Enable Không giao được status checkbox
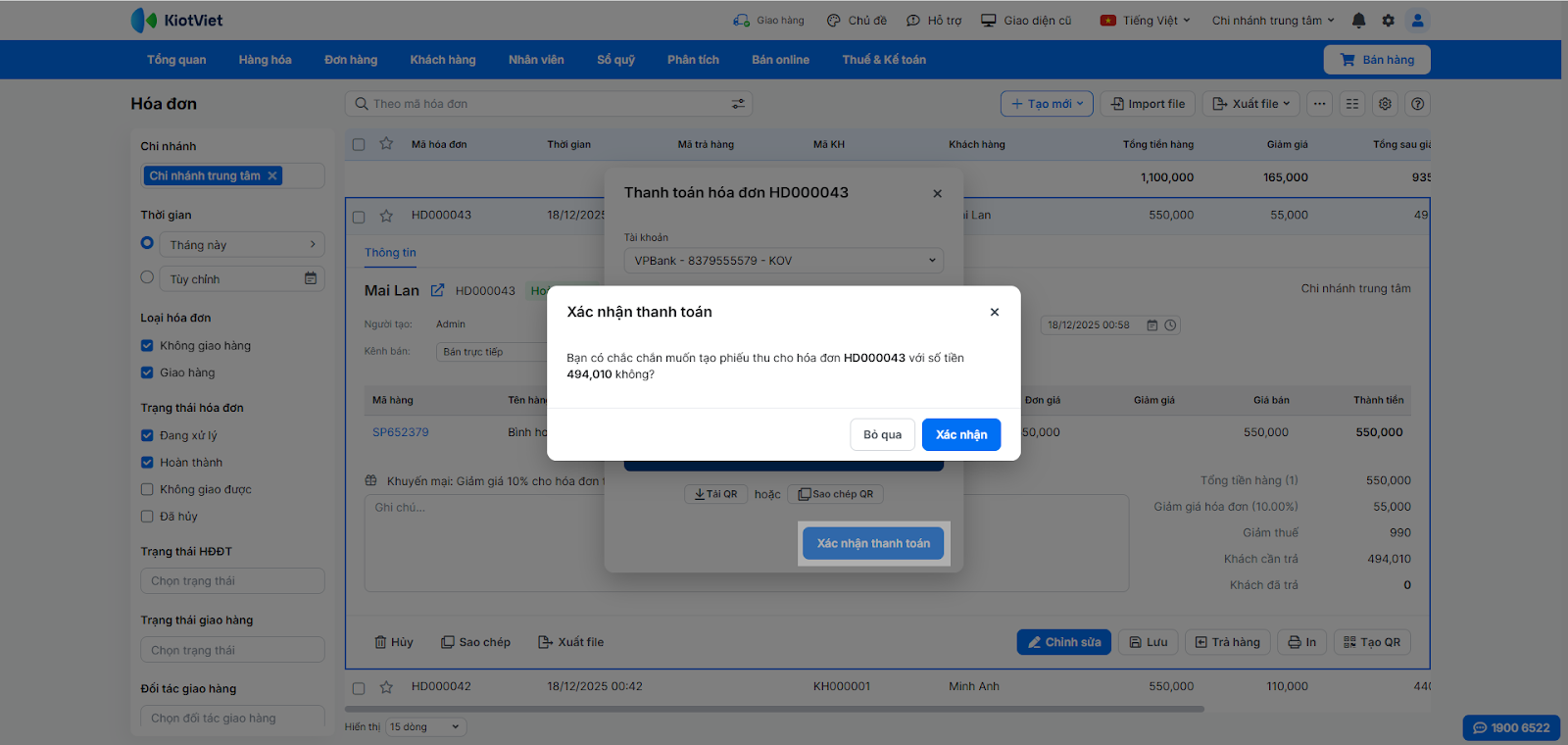The image size is (1568, 745). (147, 489)
